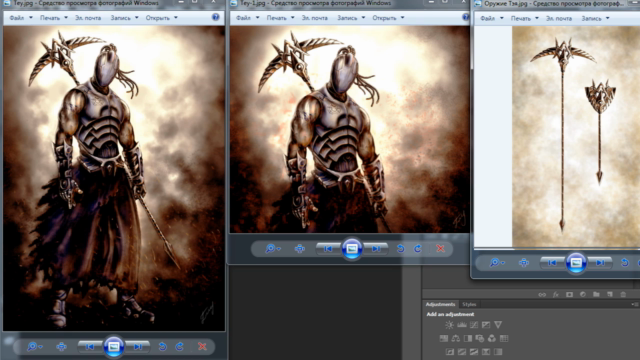Open Файл menu in Оружие Тэя window
The image size is (640, 360).
[x=492, y=18]
